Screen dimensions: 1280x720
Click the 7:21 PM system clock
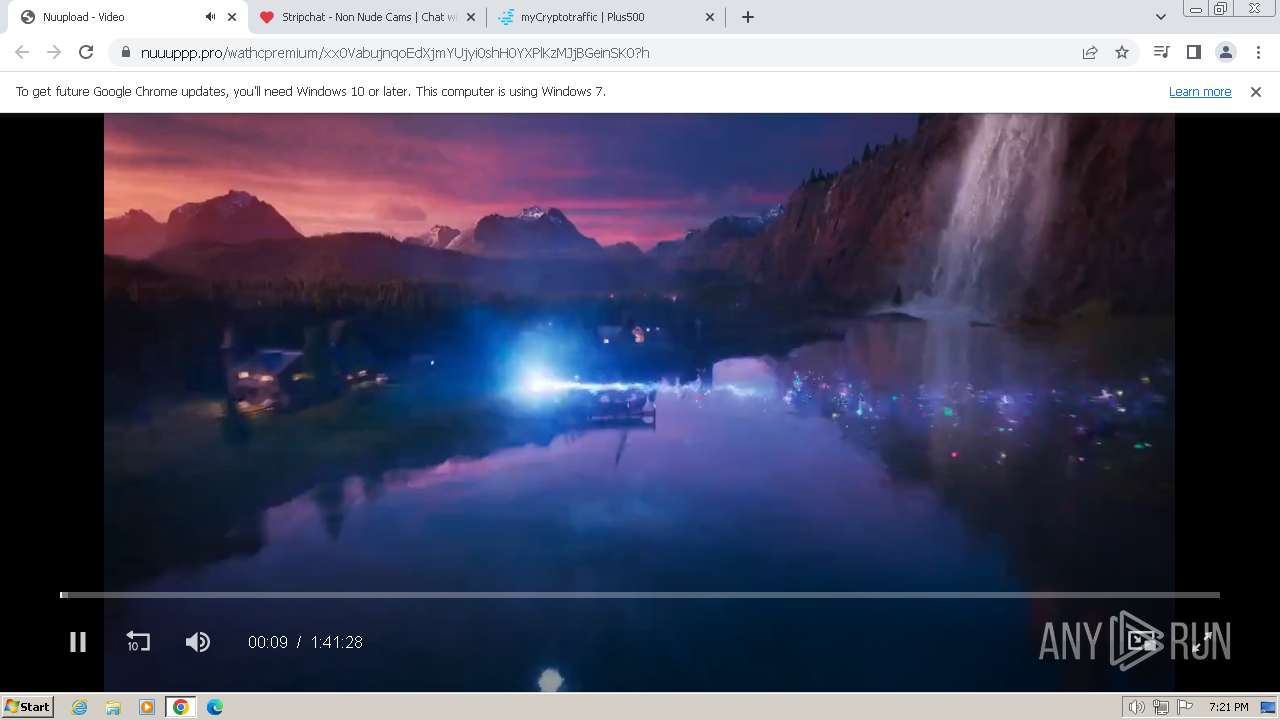[x=1228, y=707]
